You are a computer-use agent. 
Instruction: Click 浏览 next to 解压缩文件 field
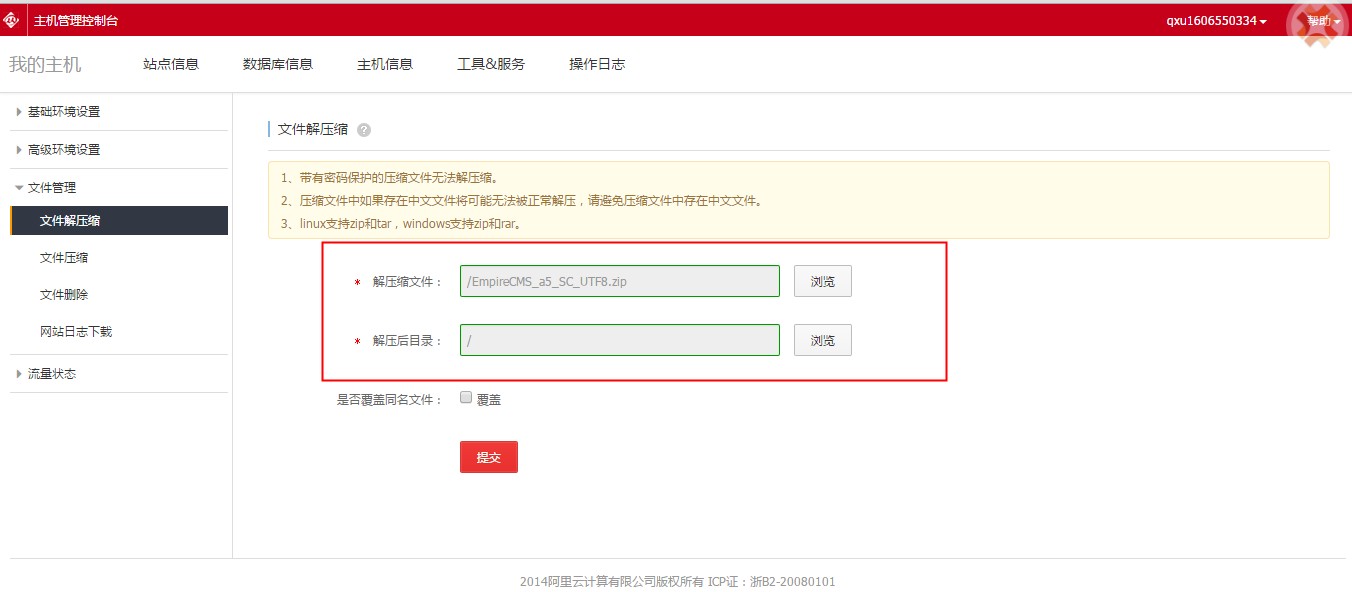(823, 282)
